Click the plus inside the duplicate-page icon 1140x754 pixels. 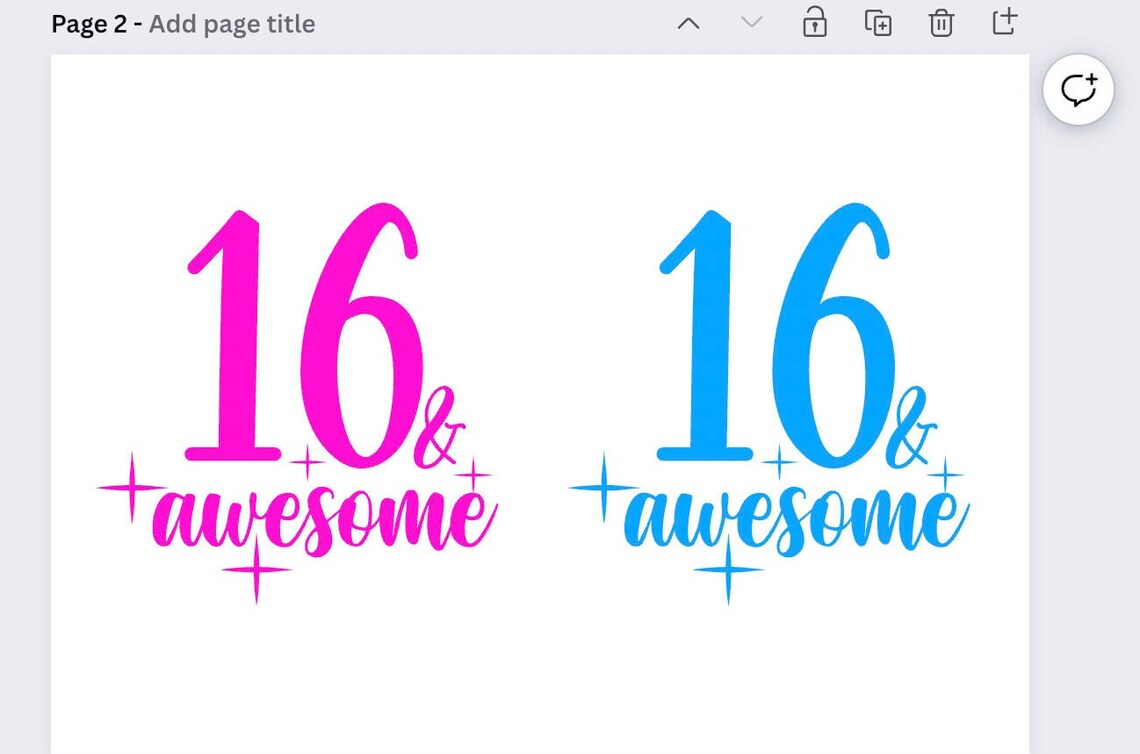(x=884, y=28)
